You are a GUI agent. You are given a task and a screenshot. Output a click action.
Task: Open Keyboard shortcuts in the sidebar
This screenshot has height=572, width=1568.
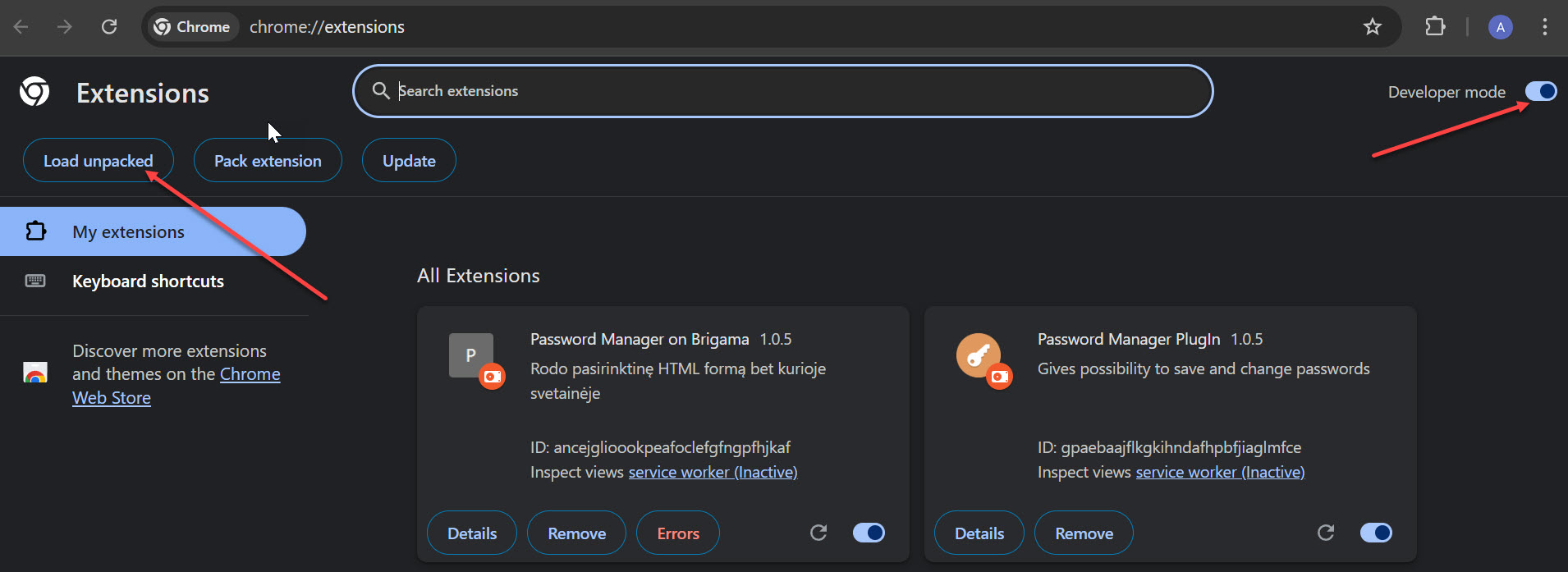click(x=153, y=281)
